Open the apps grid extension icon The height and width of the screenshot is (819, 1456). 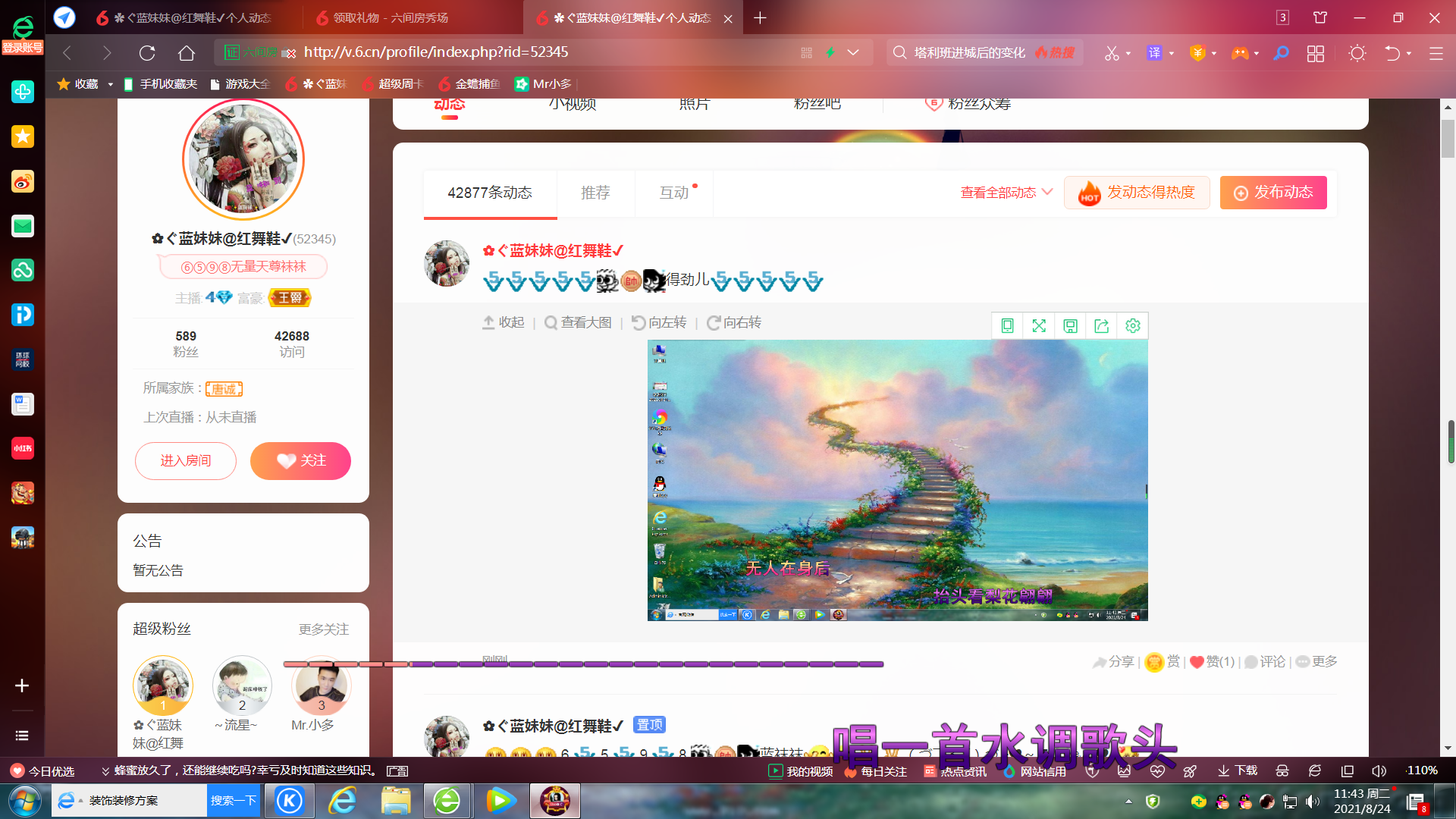point(1316,53)
